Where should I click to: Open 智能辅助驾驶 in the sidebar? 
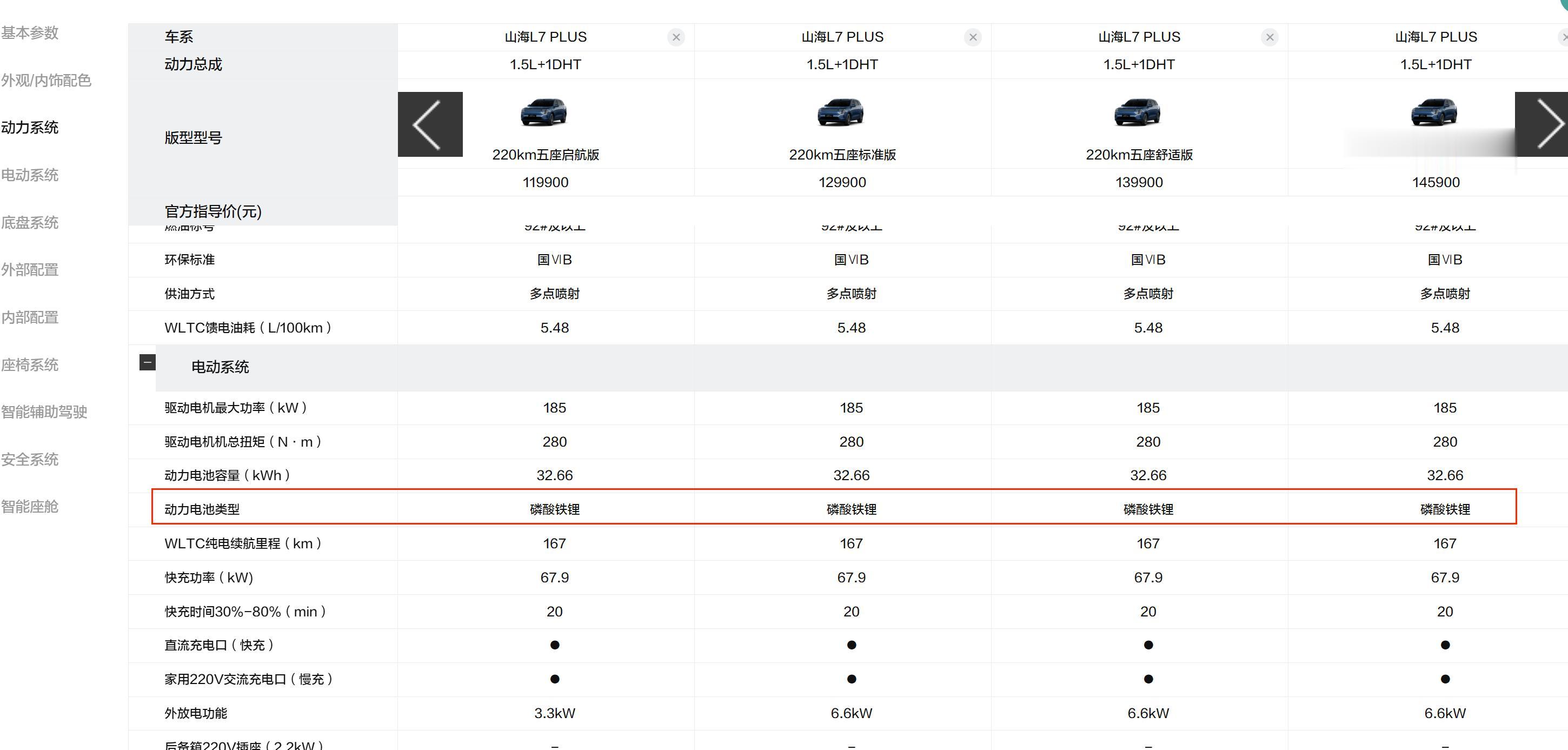click(x=44, y=412)
